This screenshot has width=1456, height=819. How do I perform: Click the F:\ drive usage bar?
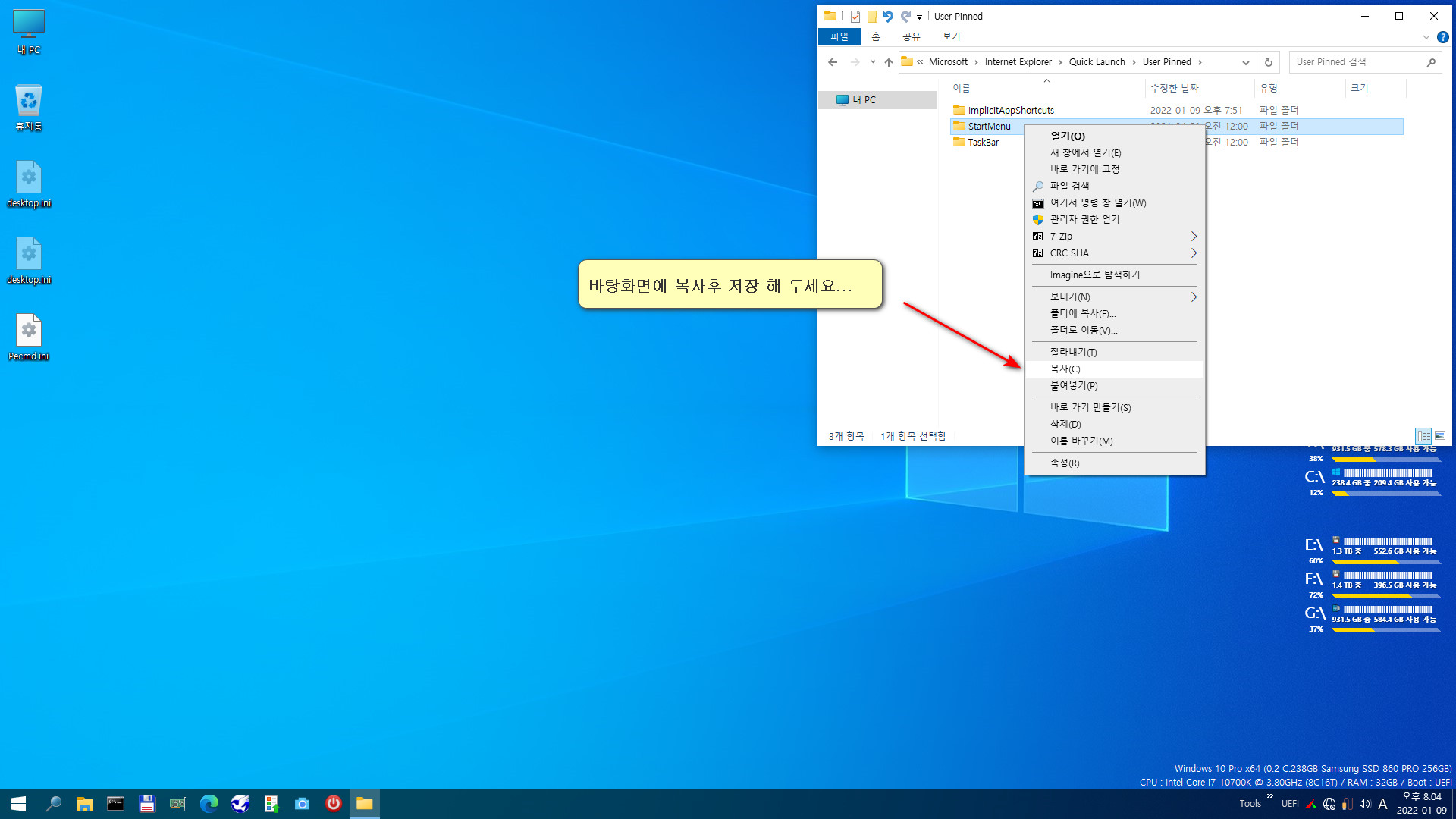tap(1386, 596)
